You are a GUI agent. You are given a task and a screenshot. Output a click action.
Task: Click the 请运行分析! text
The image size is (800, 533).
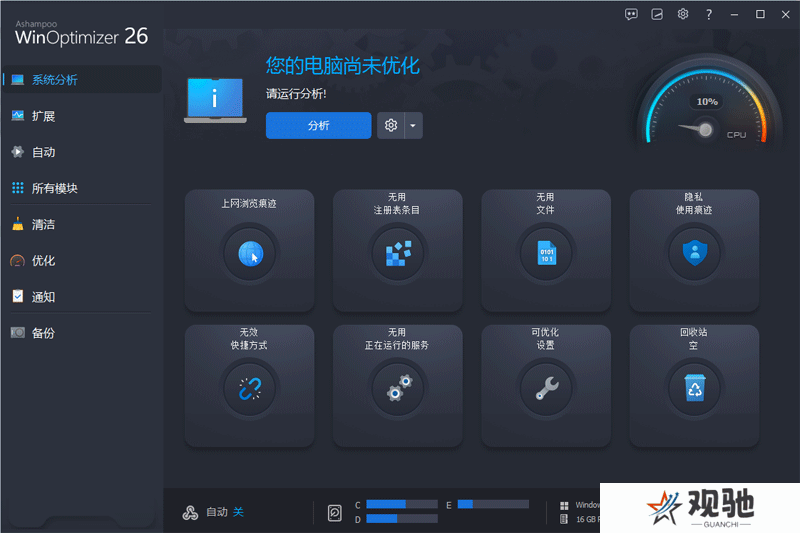click(x=296, y=94)
